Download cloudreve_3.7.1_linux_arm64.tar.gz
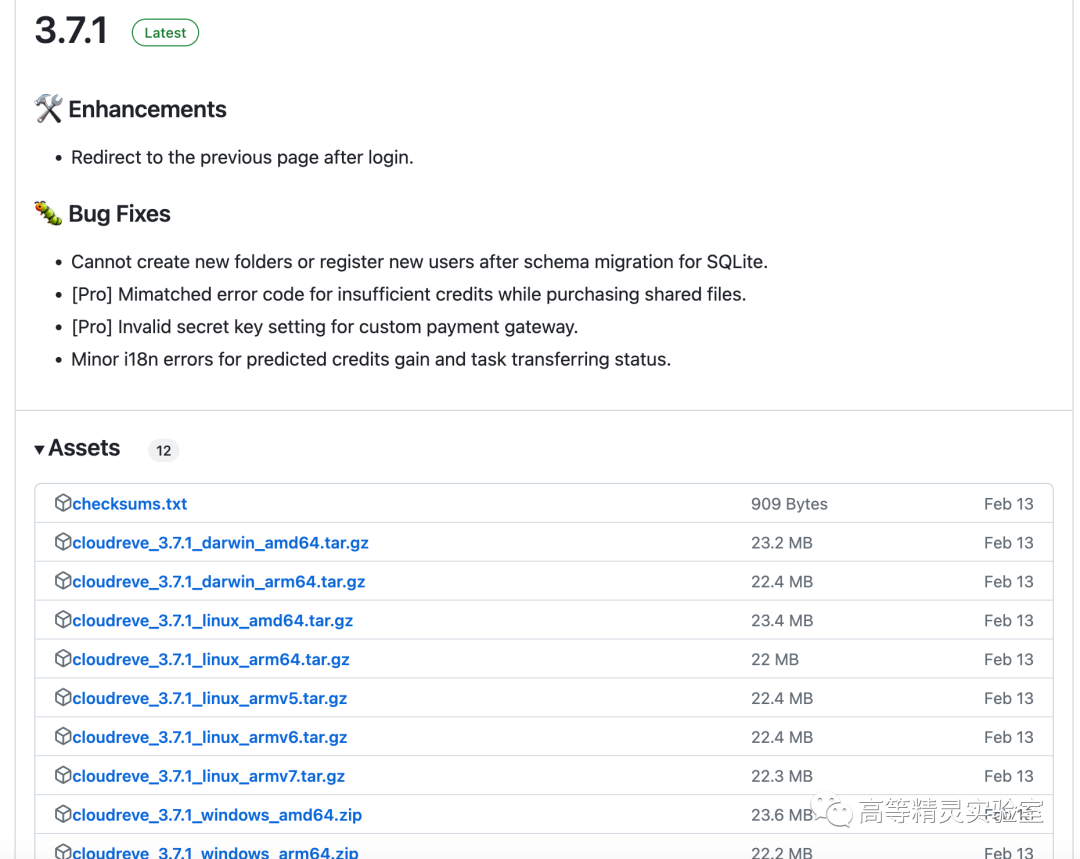The width and height of the screenshot is (1080, 859). click(x=211, y=660)
